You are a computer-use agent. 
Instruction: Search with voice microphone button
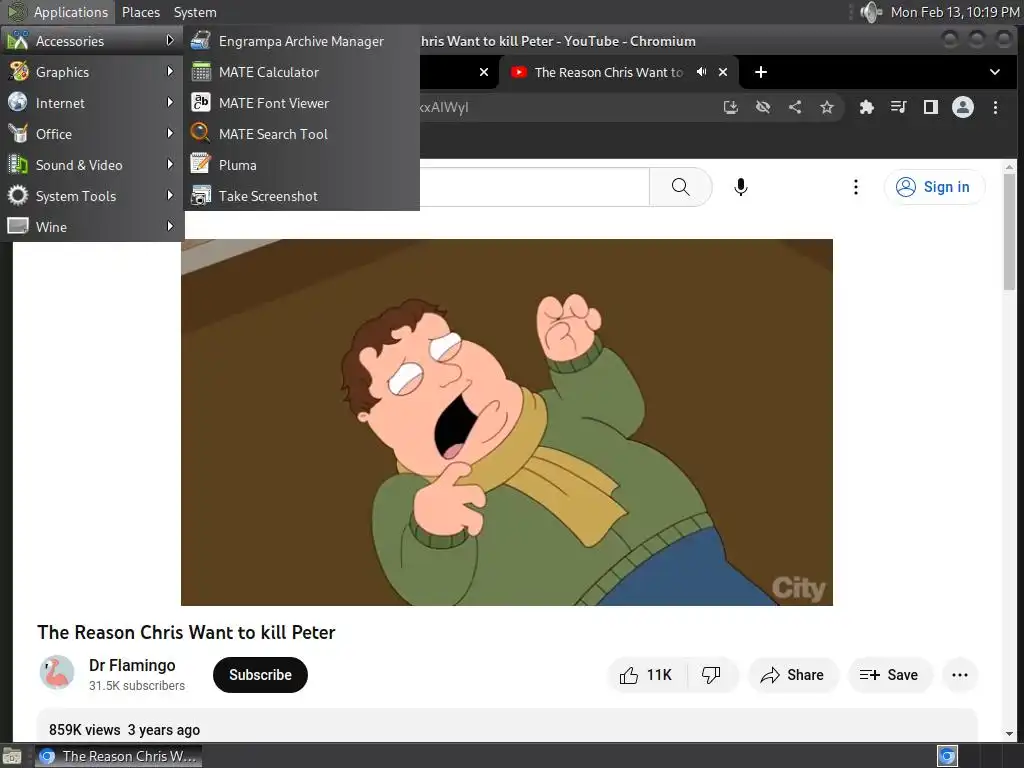[x=741, y=187]
